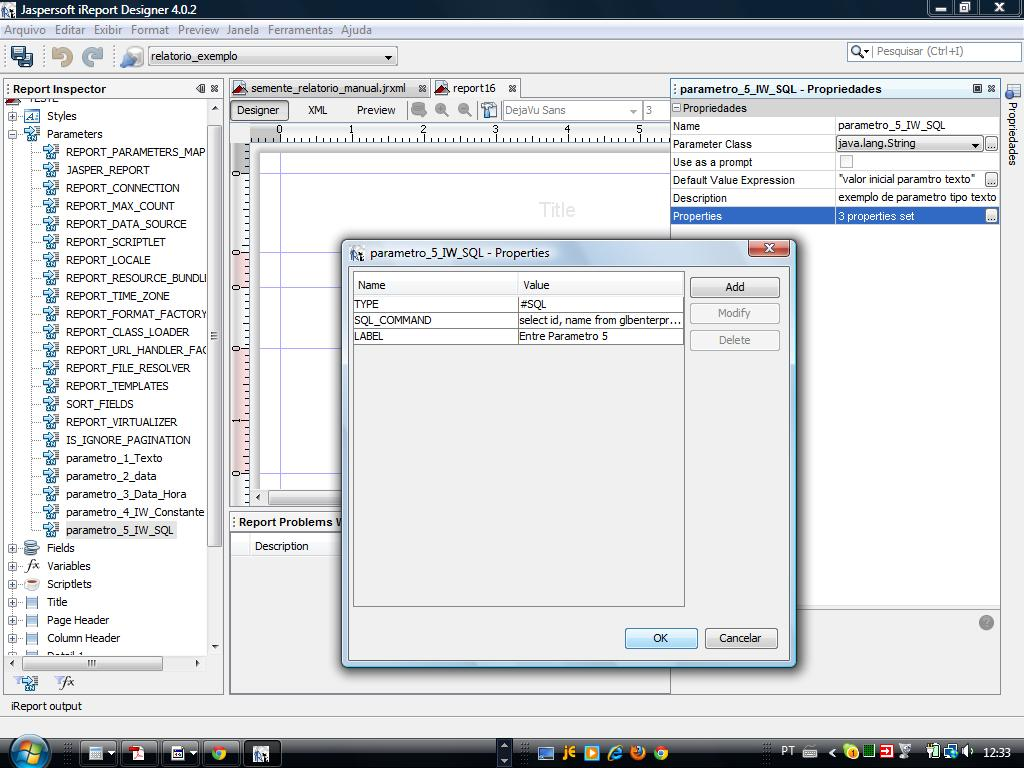Switch to the report16 tab
Viewport: 1024px width, 768px height.
(474, 88)
